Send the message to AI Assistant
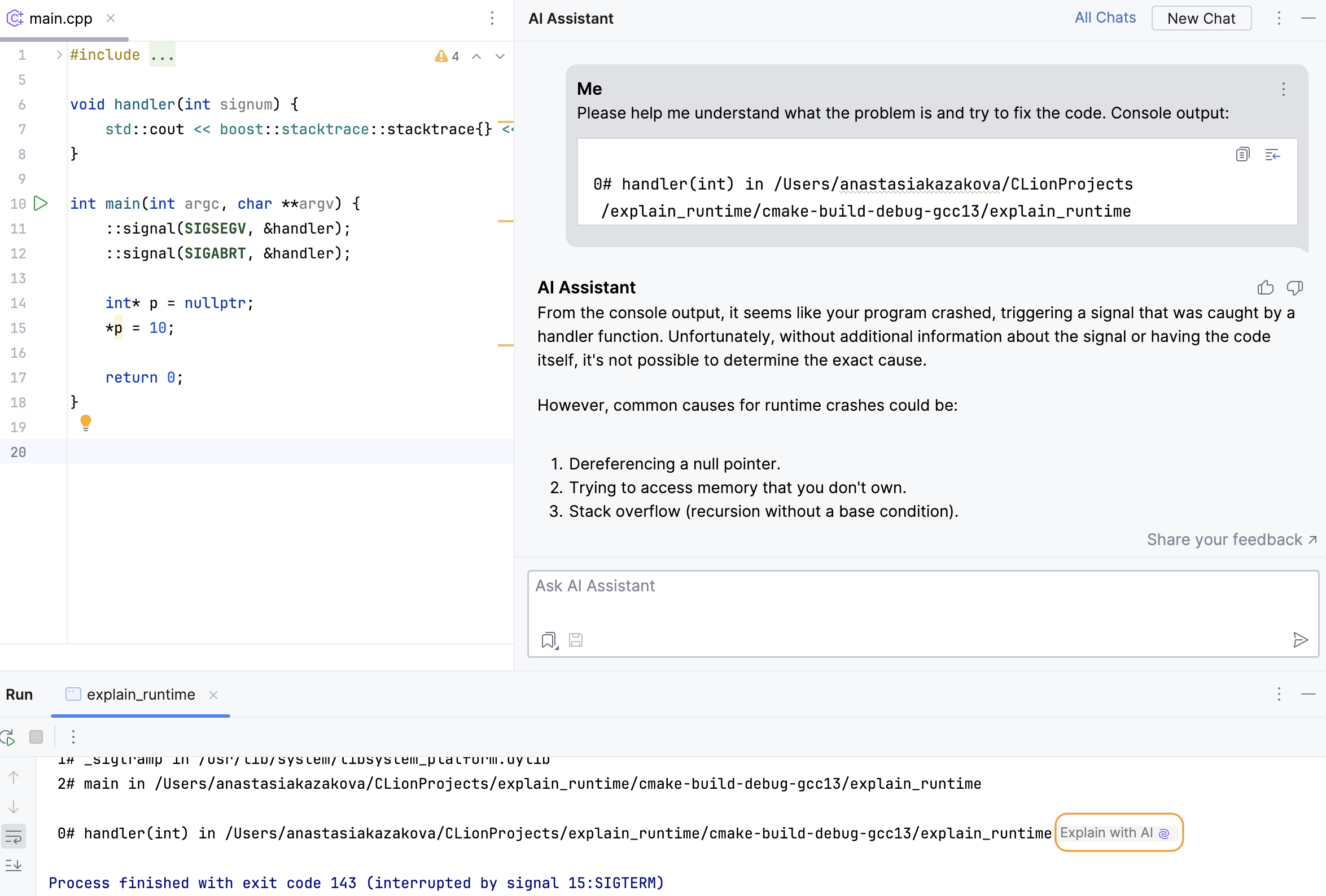 pos(1301,639)
